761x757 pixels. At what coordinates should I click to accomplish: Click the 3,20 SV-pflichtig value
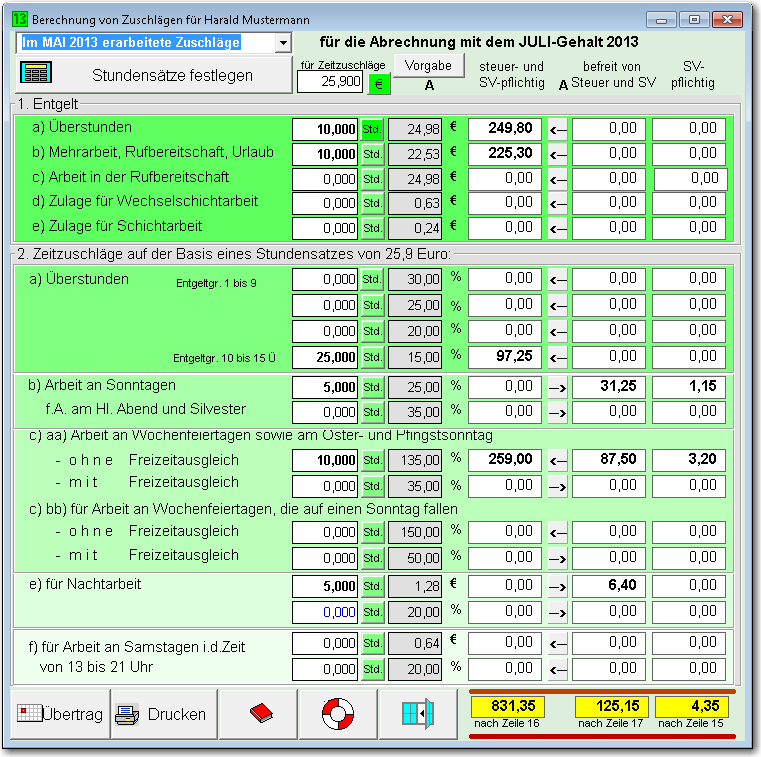pos(689,460)
